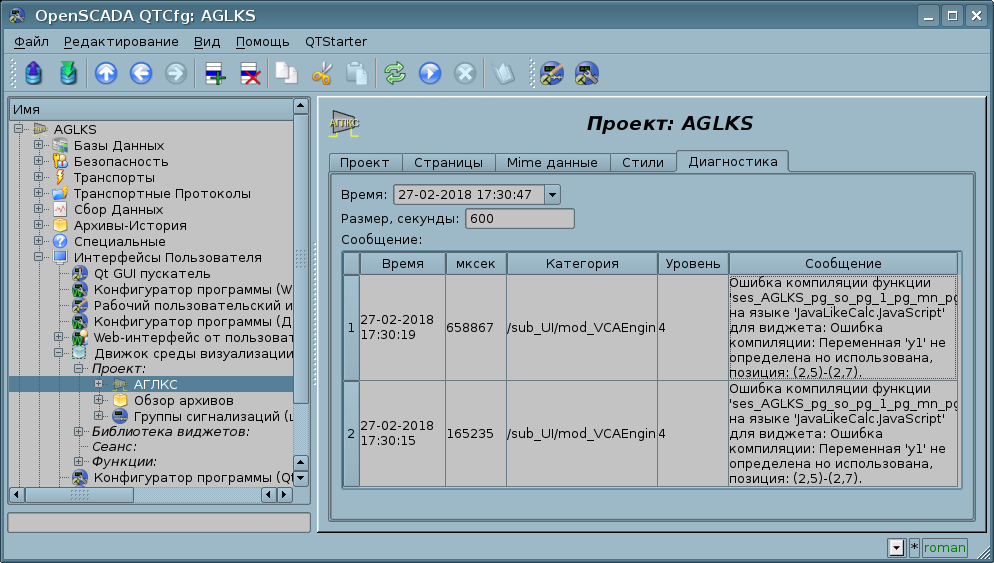The image size is (994, 563).
Task: Click the Copy item toolbar icon
Action: point(287,74)
